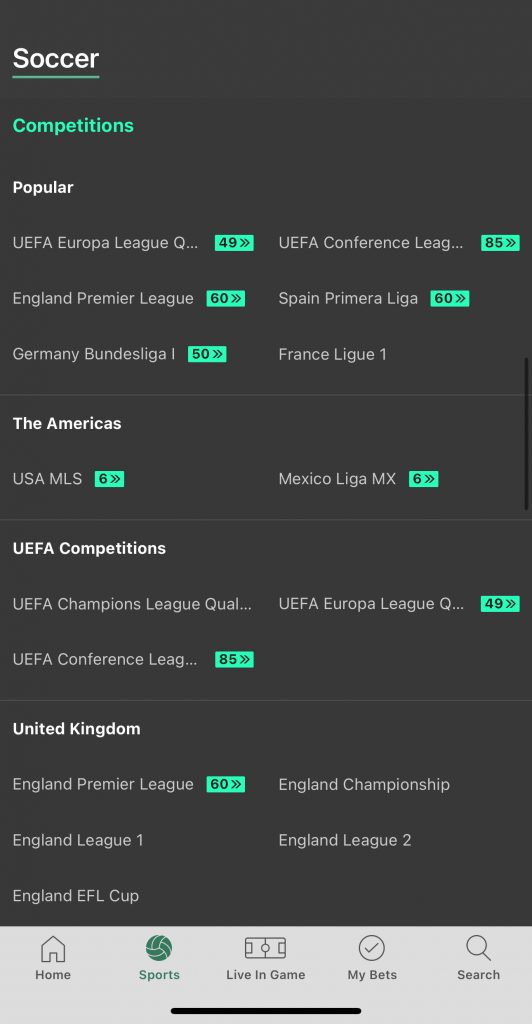Open France Ligue 1 competition

pyautogui.click(x=332, y=354)
